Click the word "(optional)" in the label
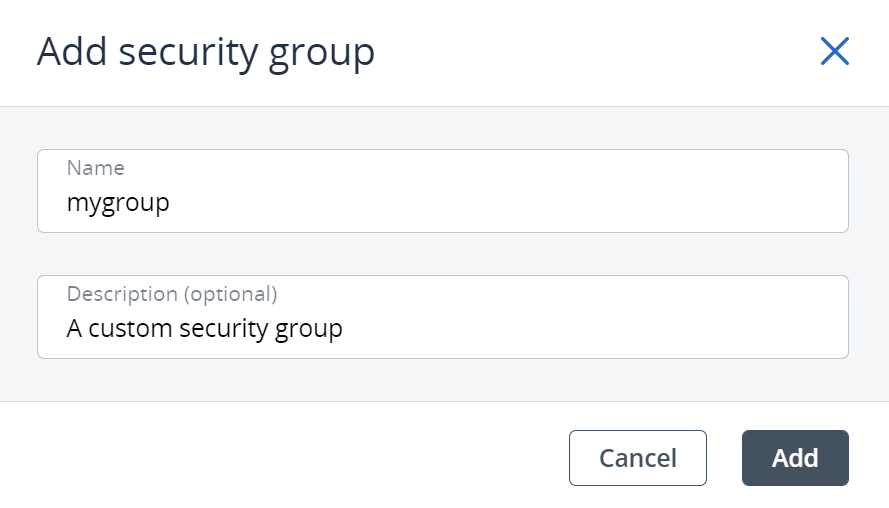The height and width of the screenshot is (508, 889). (x=229, y=294)
